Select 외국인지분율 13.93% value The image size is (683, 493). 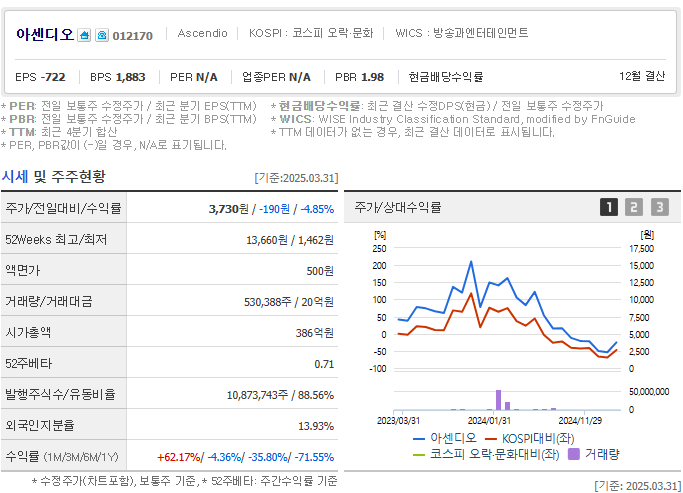pos(316,426)
